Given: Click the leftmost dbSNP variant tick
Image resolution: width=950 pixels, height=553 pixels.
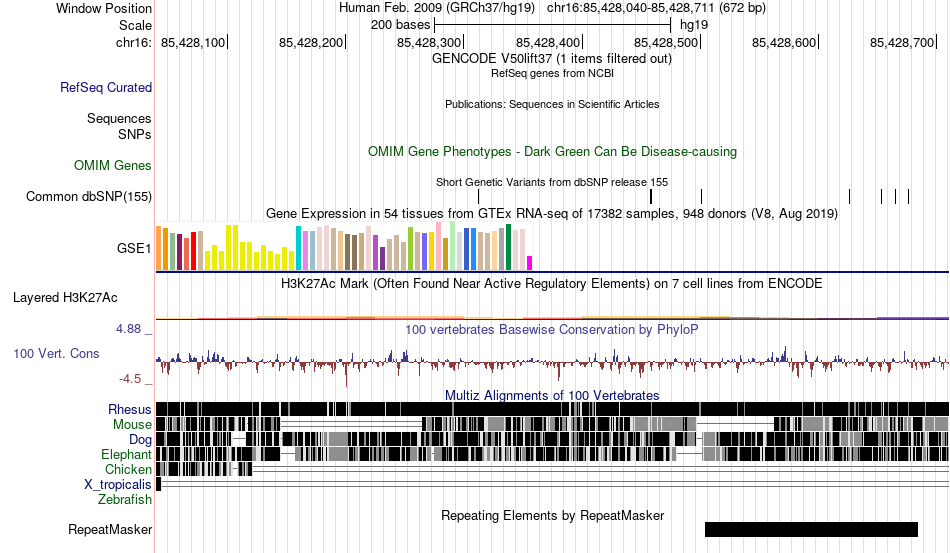Looking at the screenshot, I should point(479,196).
